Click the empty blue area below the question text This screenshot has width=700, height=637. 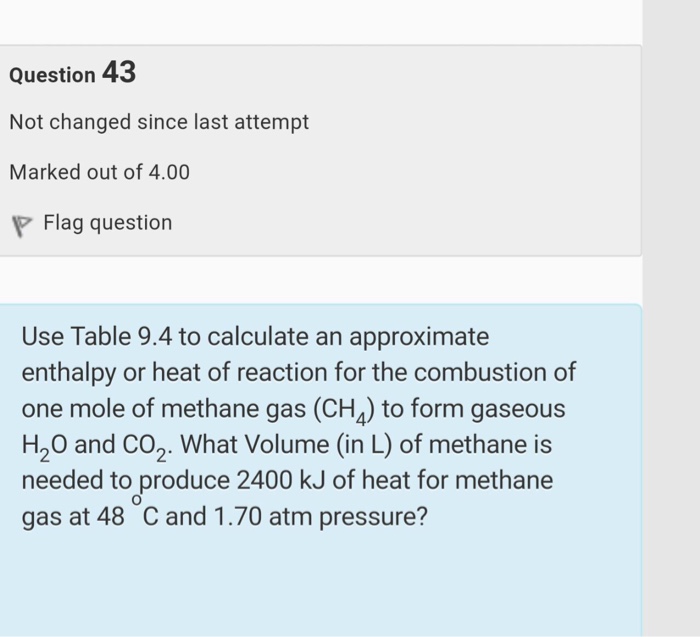tap(321, 585)
